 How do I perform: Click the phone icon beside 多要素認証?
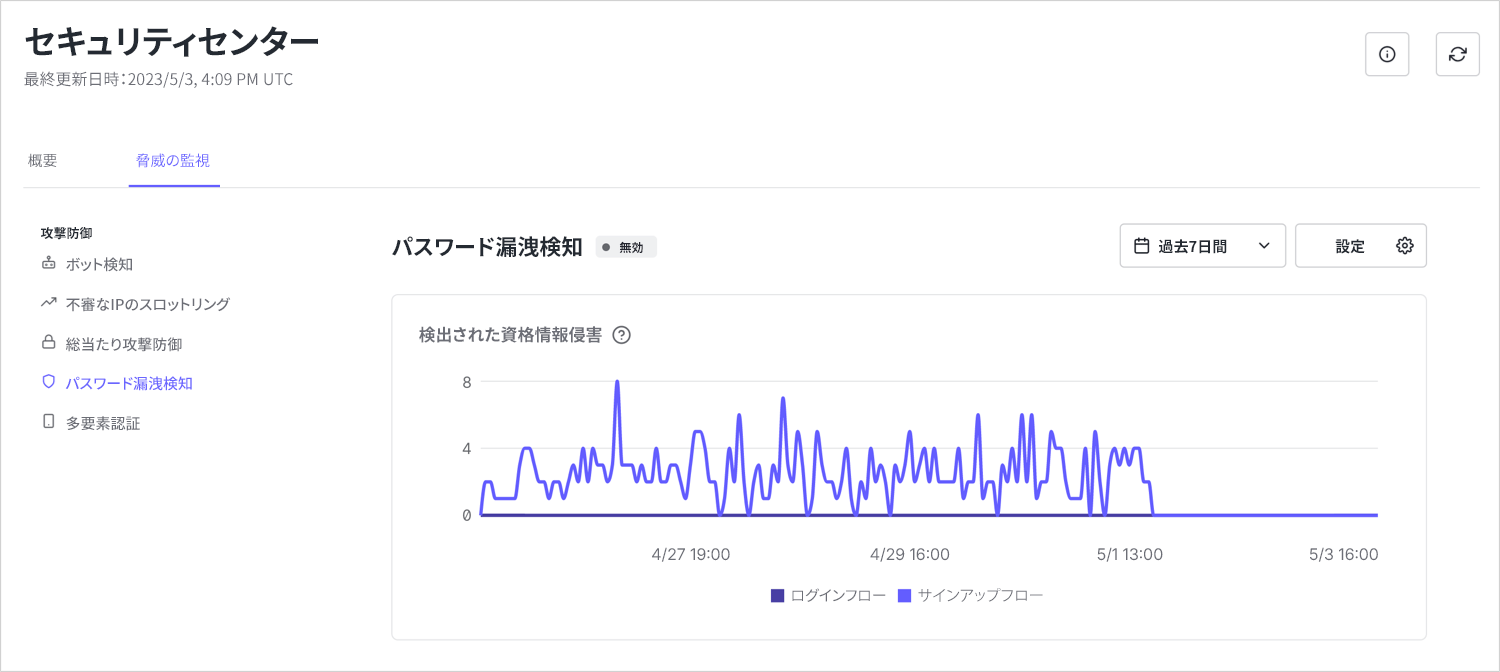pos(48,422)
